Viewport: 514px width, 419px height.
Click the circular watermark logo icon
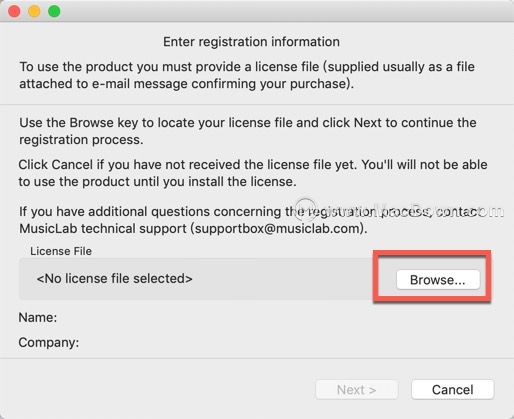point(305,209)
